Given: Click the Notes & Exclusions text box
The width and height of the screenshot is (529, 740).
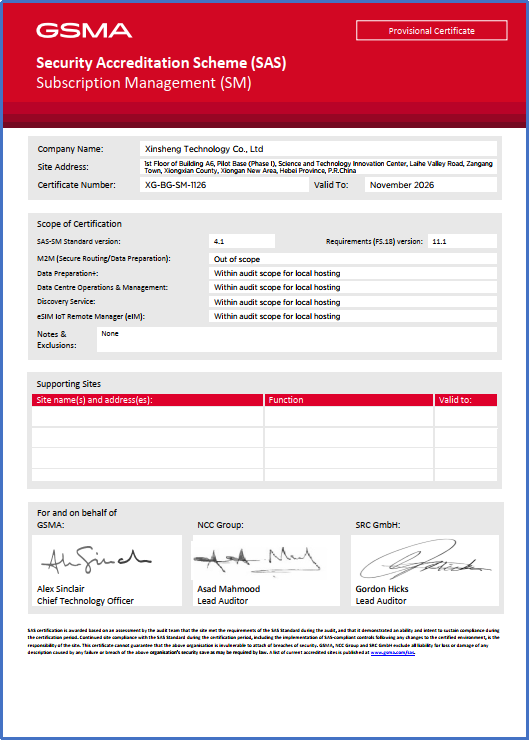Looking at the screenshot, I should (x=297, y=339).
